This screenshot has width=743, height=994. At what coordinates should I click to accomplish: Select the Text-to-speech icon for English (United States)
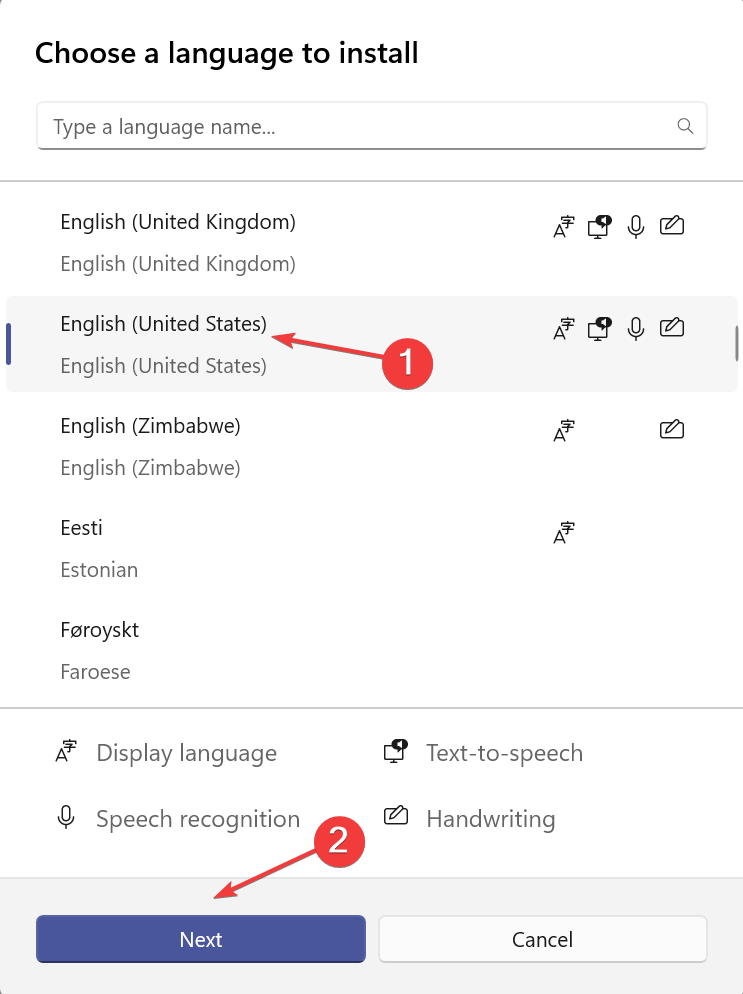599,328
